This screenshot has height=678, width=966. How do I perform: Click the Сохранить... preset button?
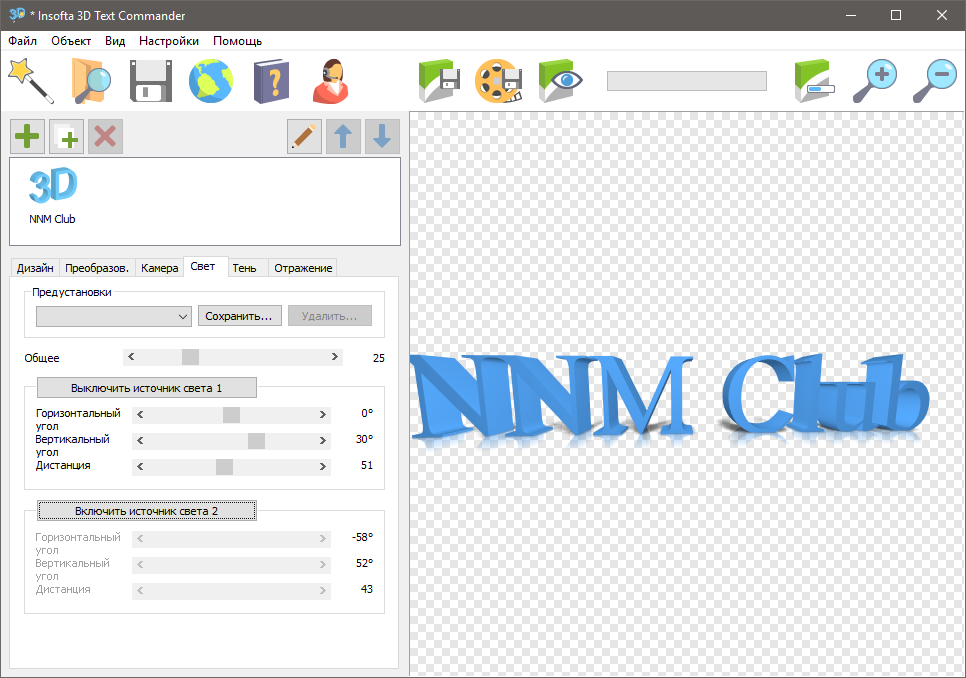pos(240,316)
